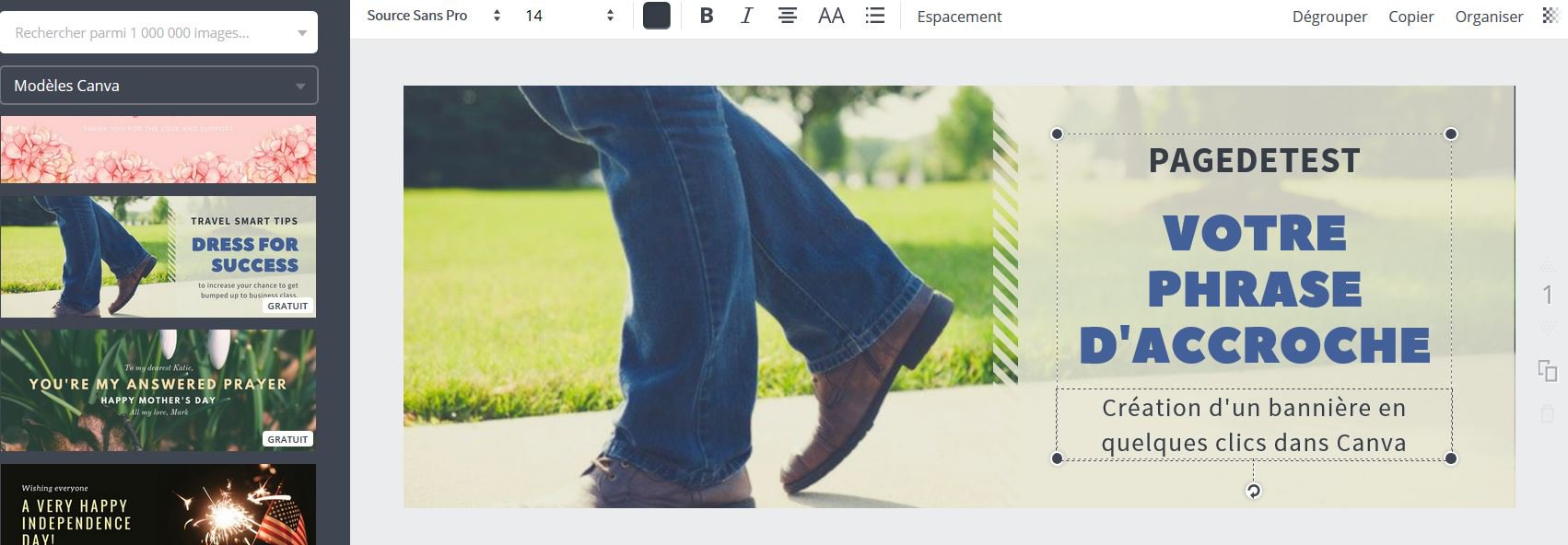
Task: Select the pink floral thank-you template
Action: click(x=158, y=149)
